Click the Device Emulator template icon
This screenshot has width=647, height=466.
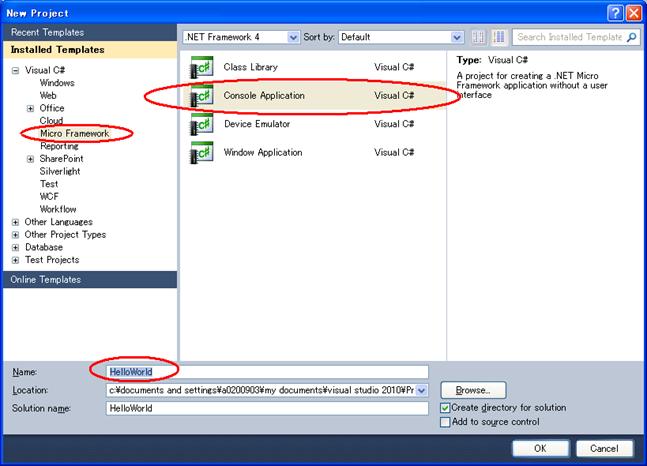(x=201, y=124)
